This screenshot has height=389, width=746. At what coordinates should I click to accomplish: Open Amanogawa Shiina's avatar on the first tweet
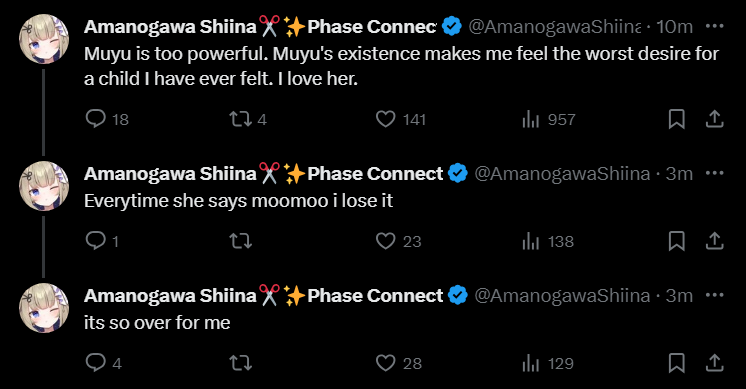point(44,39)
